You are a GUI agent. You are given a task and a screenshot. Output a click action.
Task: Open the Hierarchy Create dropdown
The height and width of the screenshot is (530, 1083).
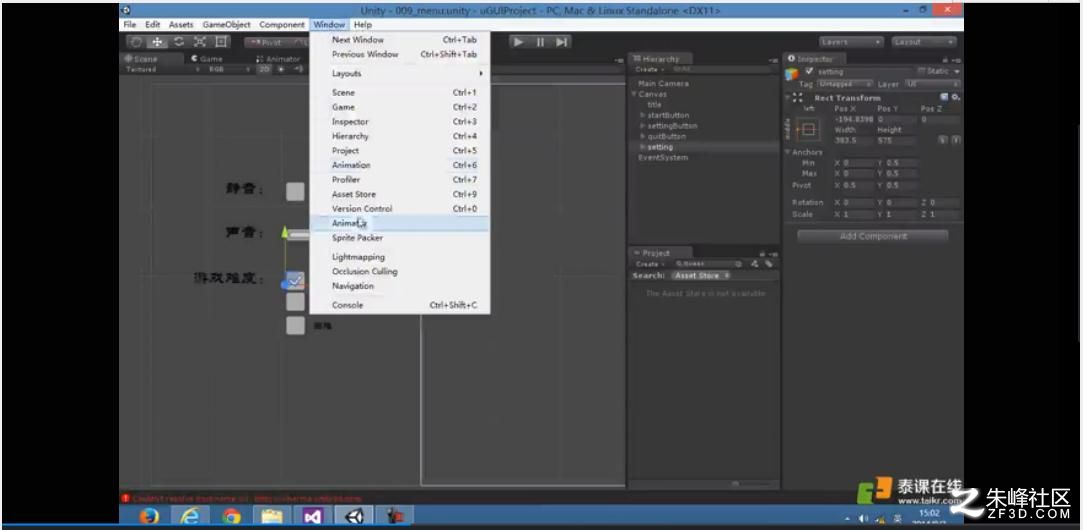pos(649,70)
